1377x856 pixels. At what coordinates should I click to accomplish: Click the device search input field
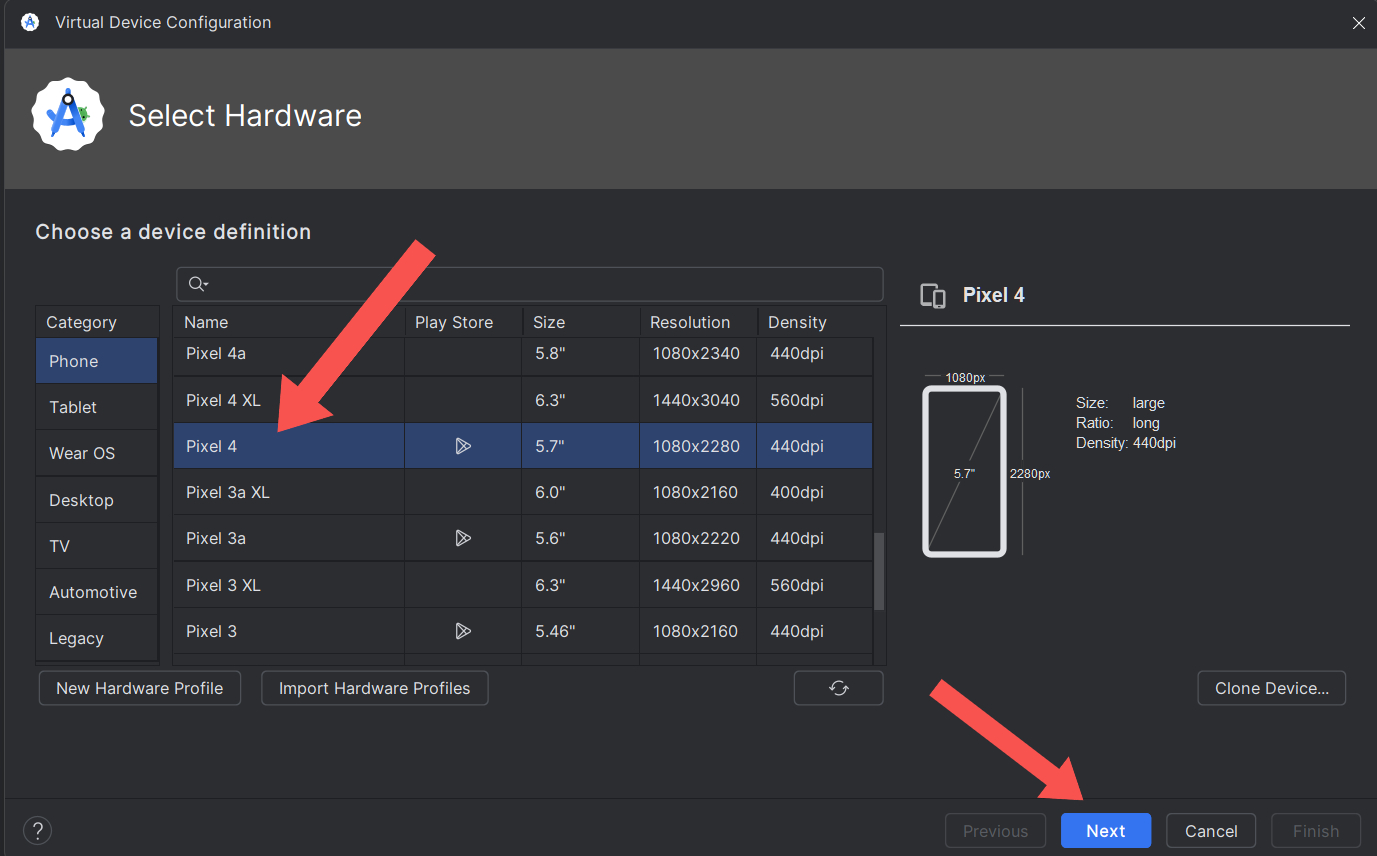pyautogui.click(x=530, y=284)
